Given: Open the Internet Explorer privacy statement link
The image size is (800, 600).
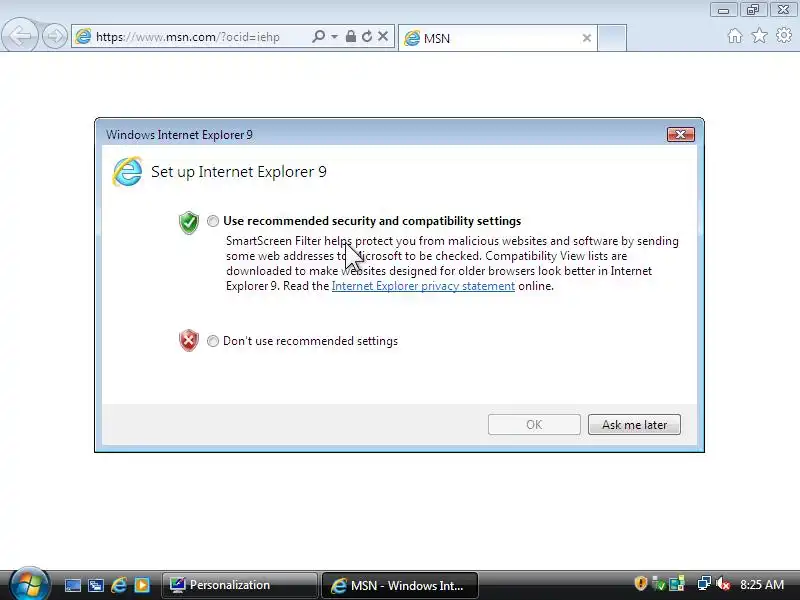Looking at the screenshot, I should 423,286.
